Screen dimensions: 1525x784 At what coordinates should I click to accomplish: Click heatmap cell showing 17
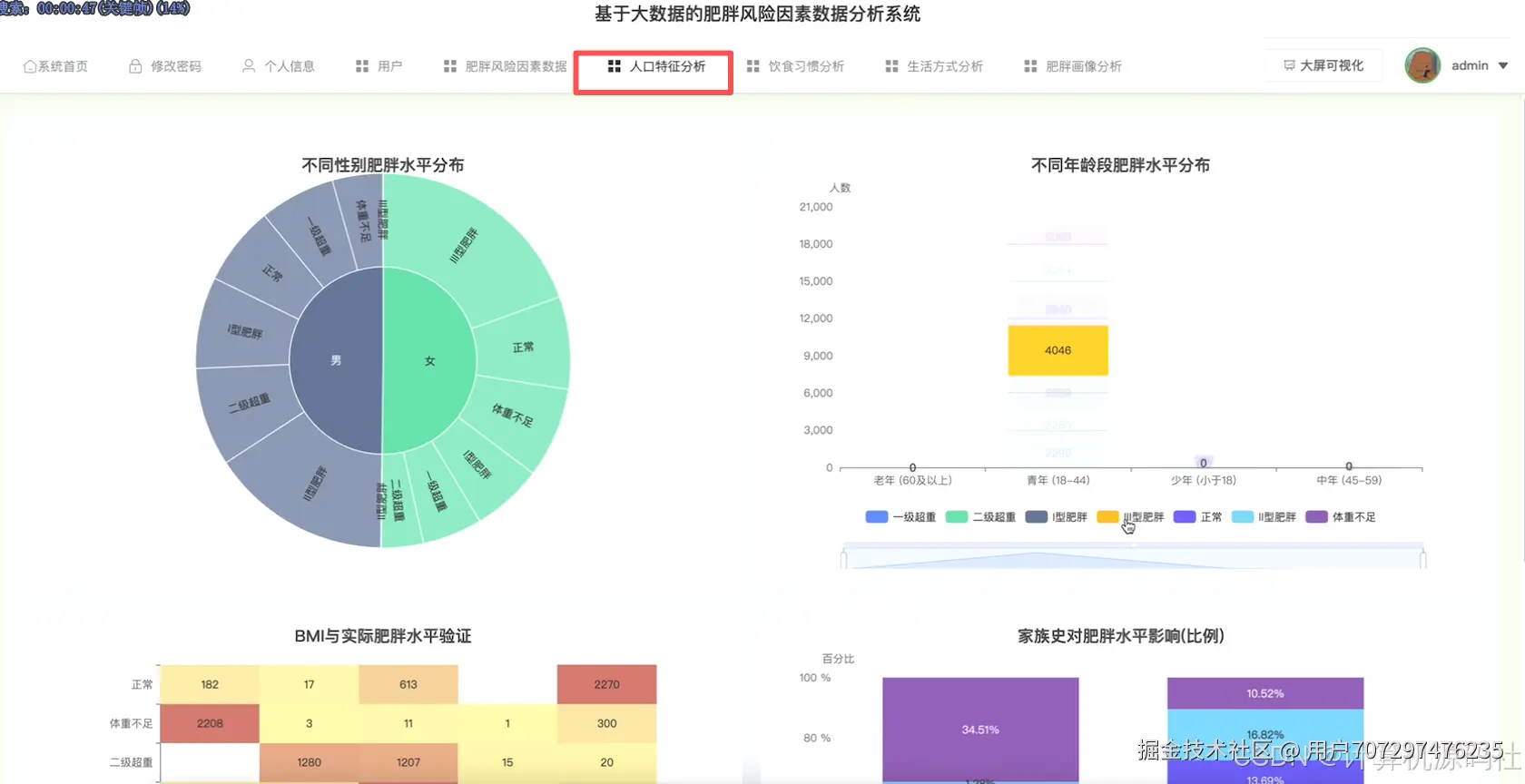coord(309,684)
